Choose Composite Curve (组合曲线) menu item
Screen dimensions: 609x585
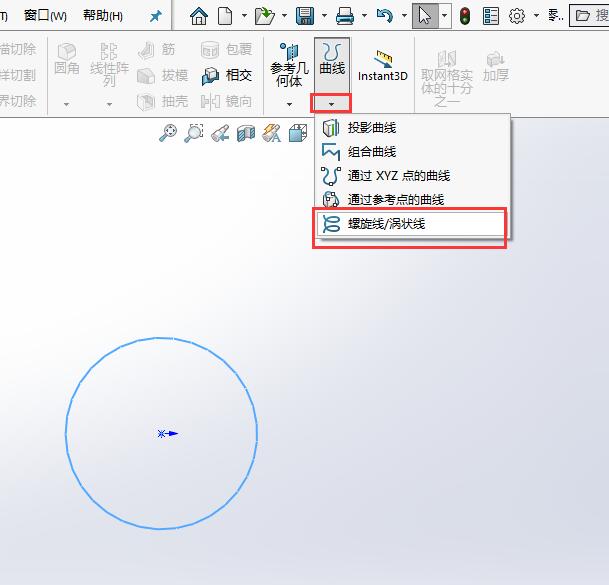click(412, 151)
